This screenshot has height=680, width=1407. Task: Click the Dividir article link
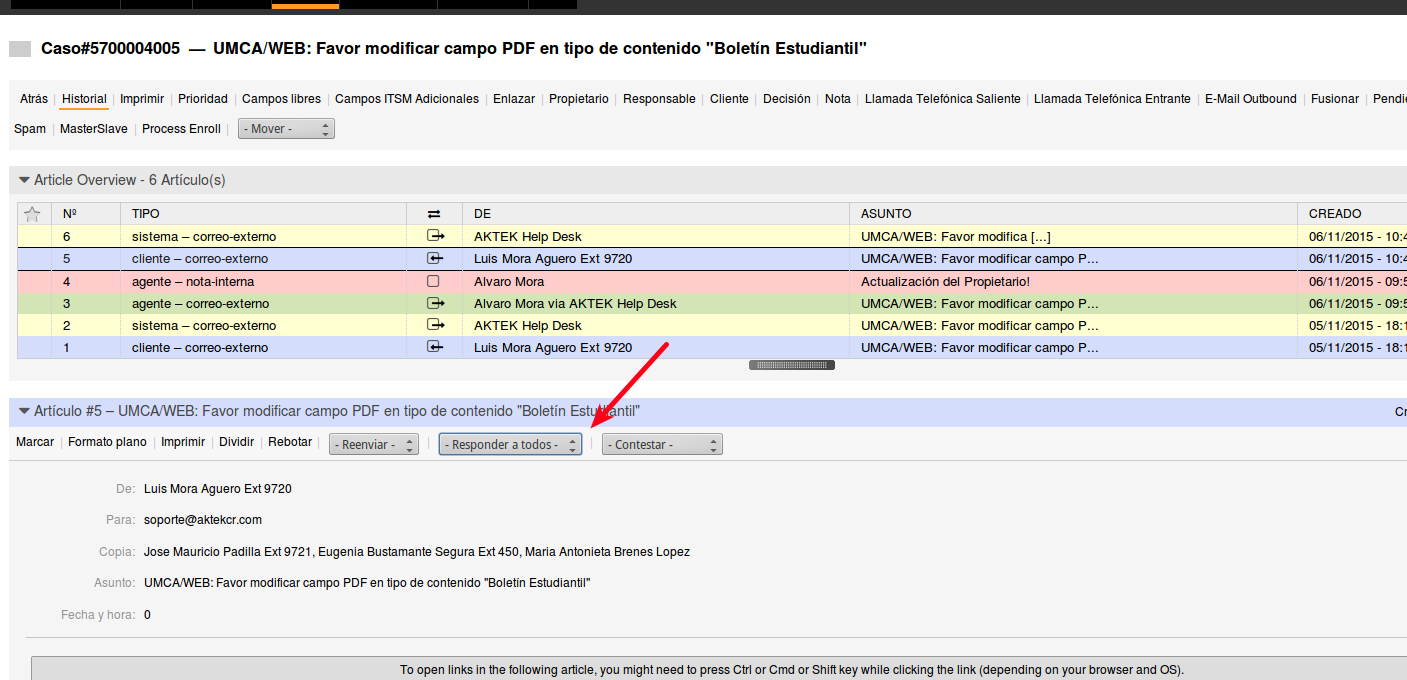[236, 442]
